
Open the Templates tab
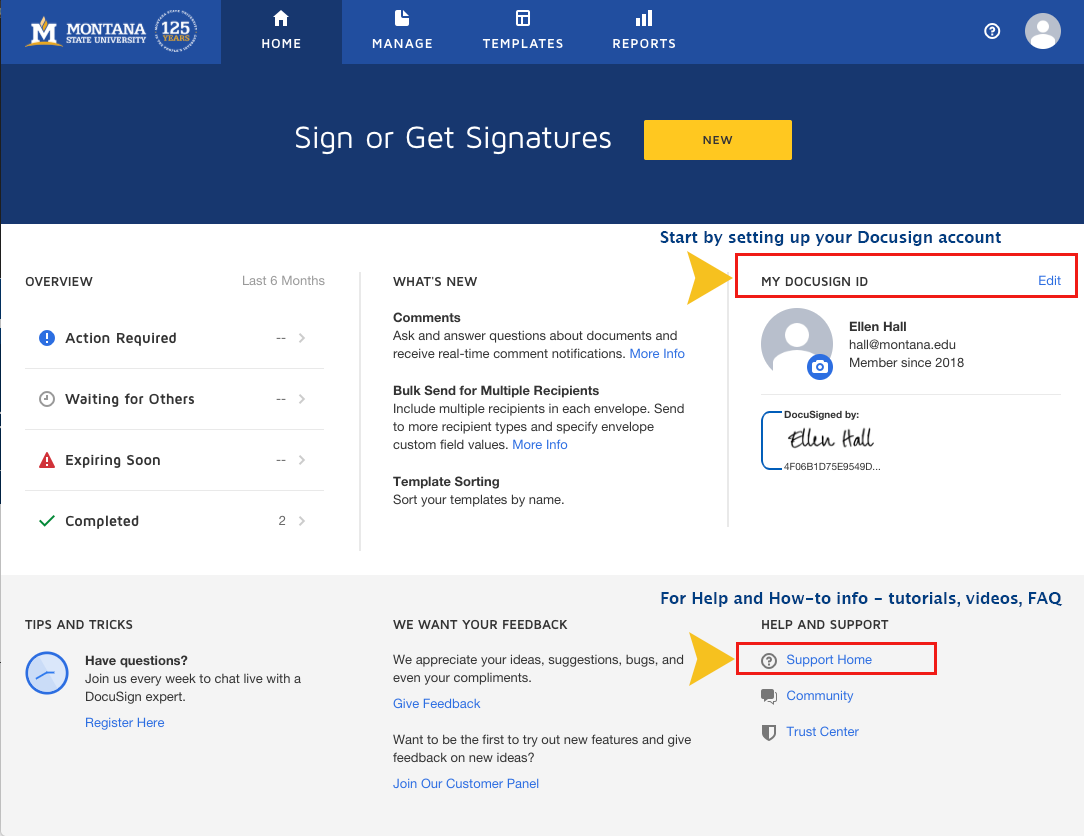[x=523, y=32]
